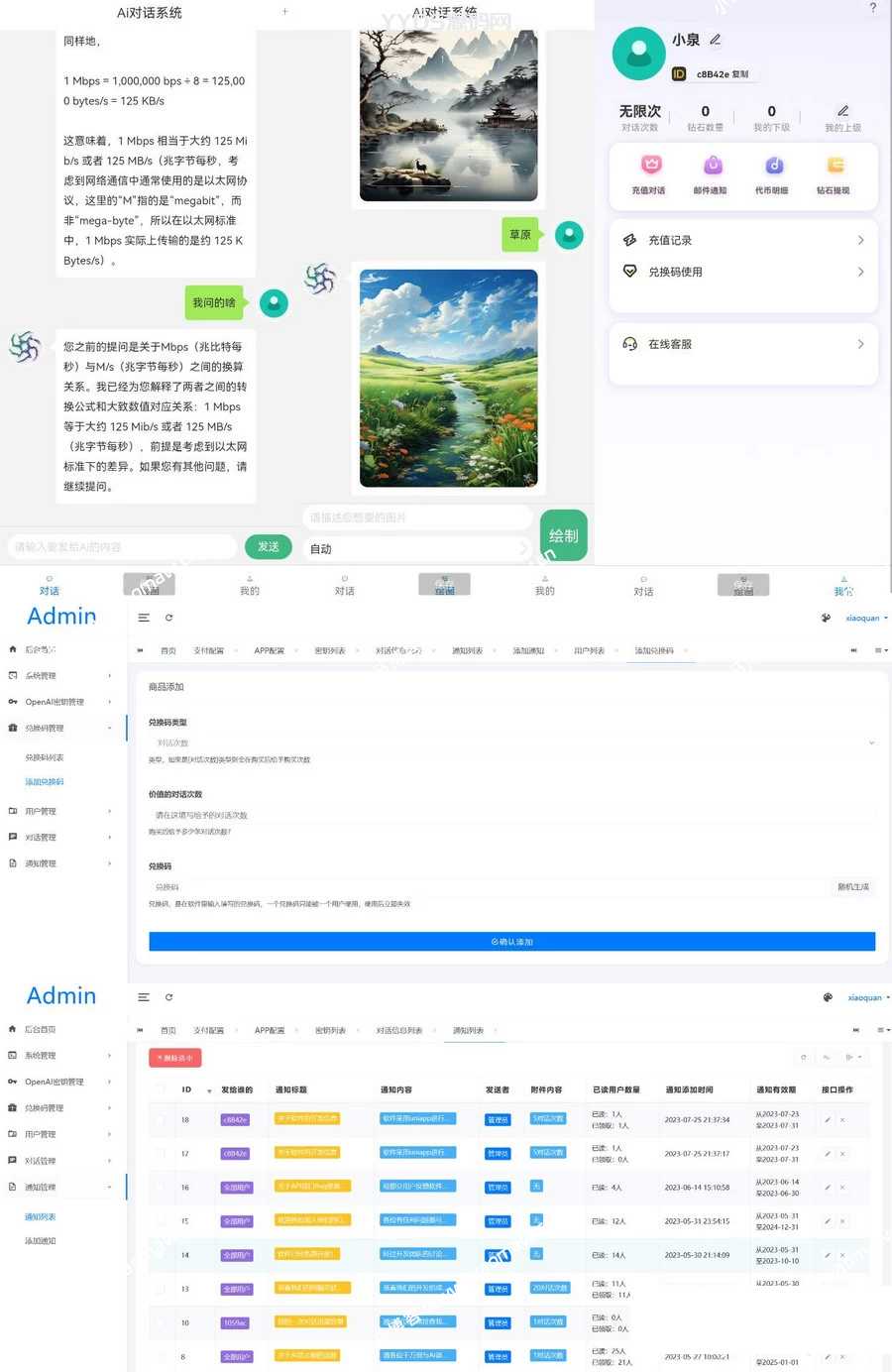Collapse the sidebar on the add-redemption-code admin page
The width and height of the screenshot is (892, 1372).
click(x=144, y=618)
